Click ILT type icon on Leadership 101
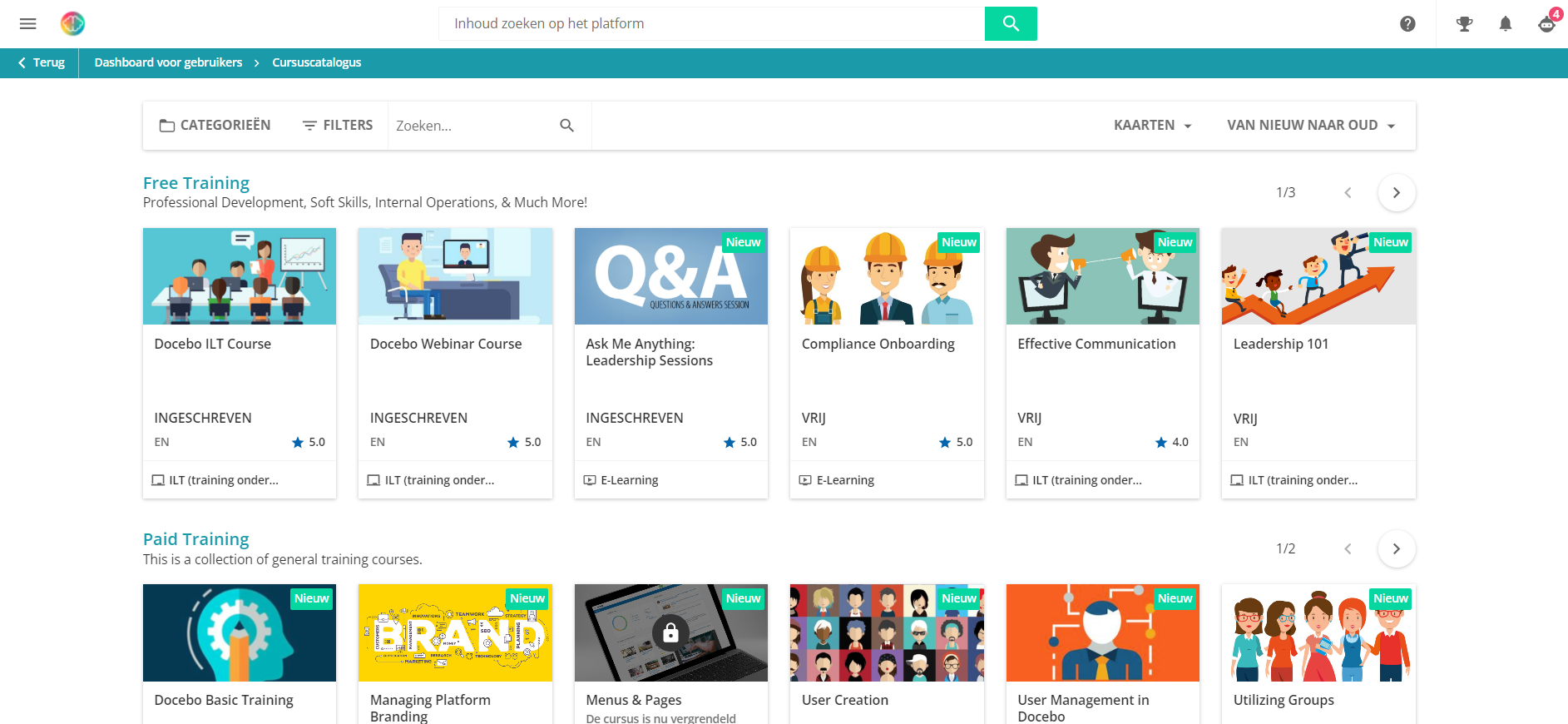Image resolution: width=1568 pixels, height=724 pixels. (1237, 480)
